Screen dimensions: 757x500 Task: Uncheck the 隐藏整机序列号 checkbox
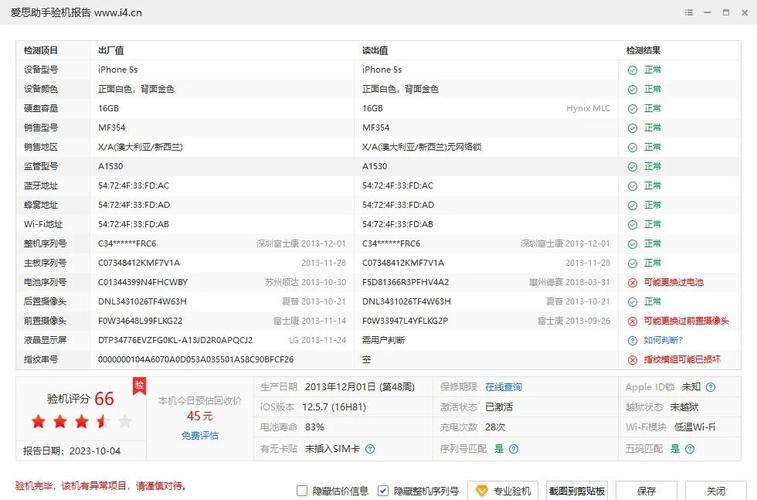pyautogui.click(x=383, y=491)
